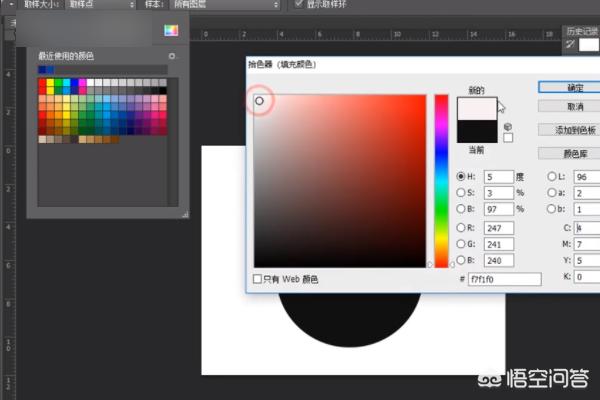The height and width of the screenshot is (400, 600).
Task: Pick the yellow swatch in first palette row
Action: coord(50,82)
